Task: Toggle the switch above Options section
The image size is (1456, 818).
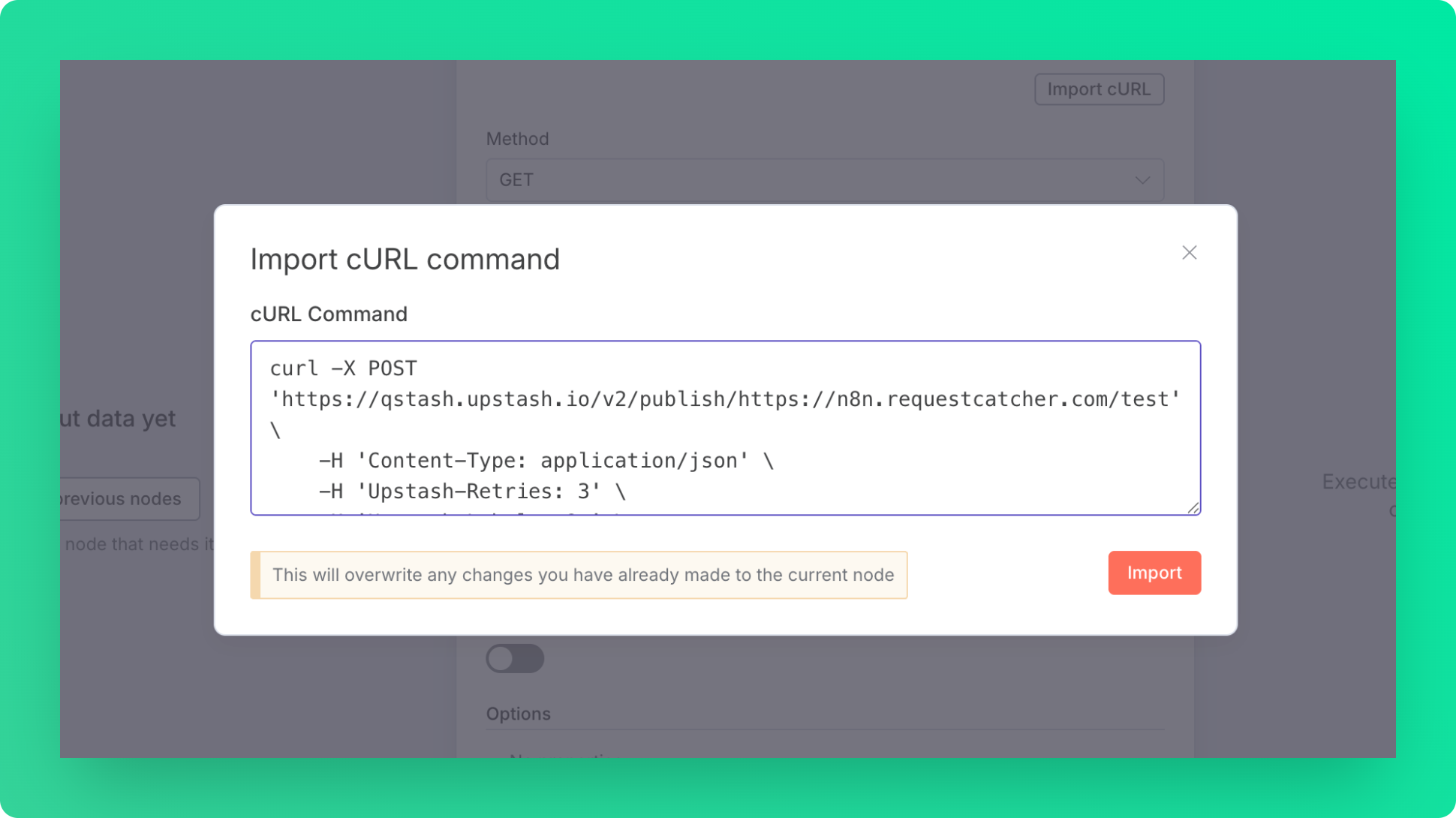Action: 515,659
